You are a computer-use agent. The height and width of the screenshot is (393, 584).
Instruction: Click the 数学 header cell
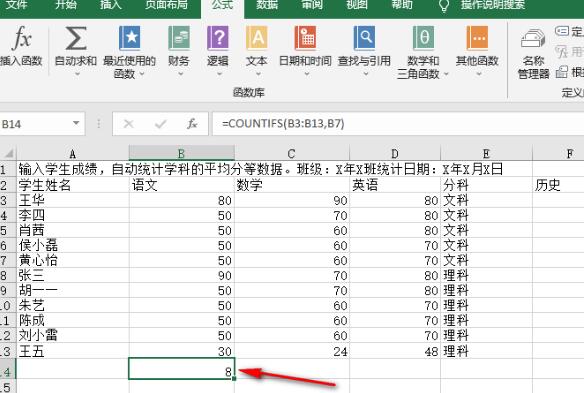292,185
